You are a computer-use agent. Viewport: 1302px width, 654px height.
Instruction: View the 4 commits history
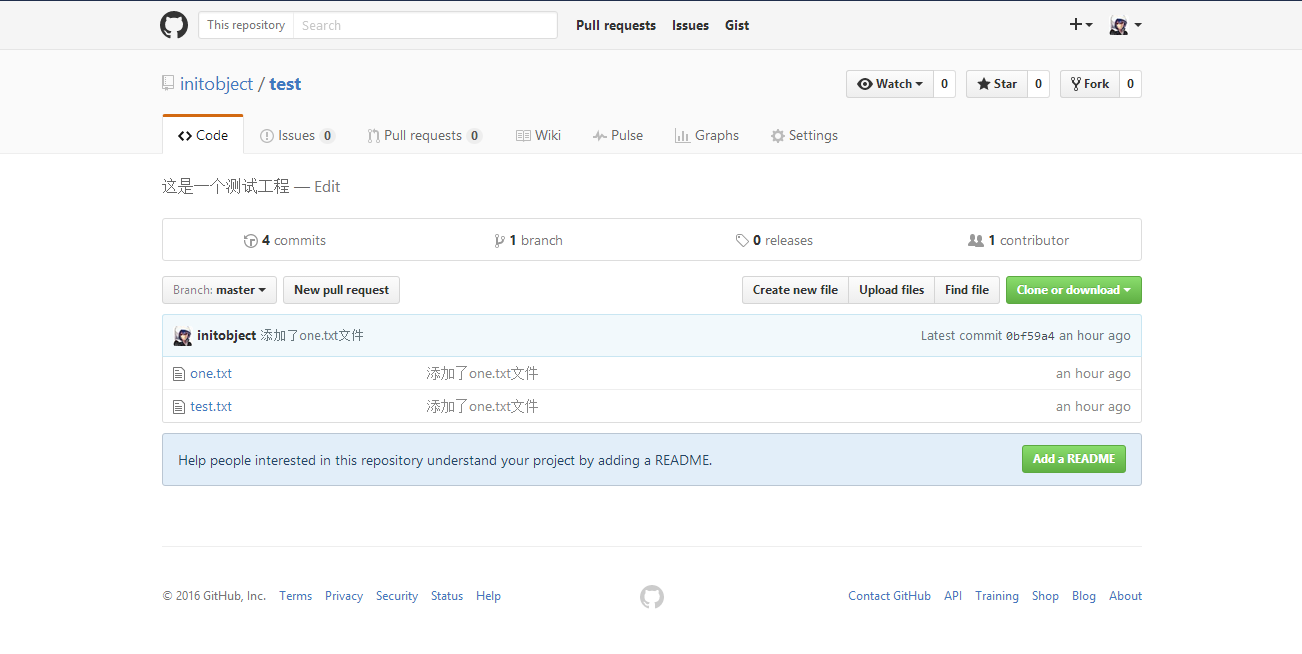click(x=285, y=240)
